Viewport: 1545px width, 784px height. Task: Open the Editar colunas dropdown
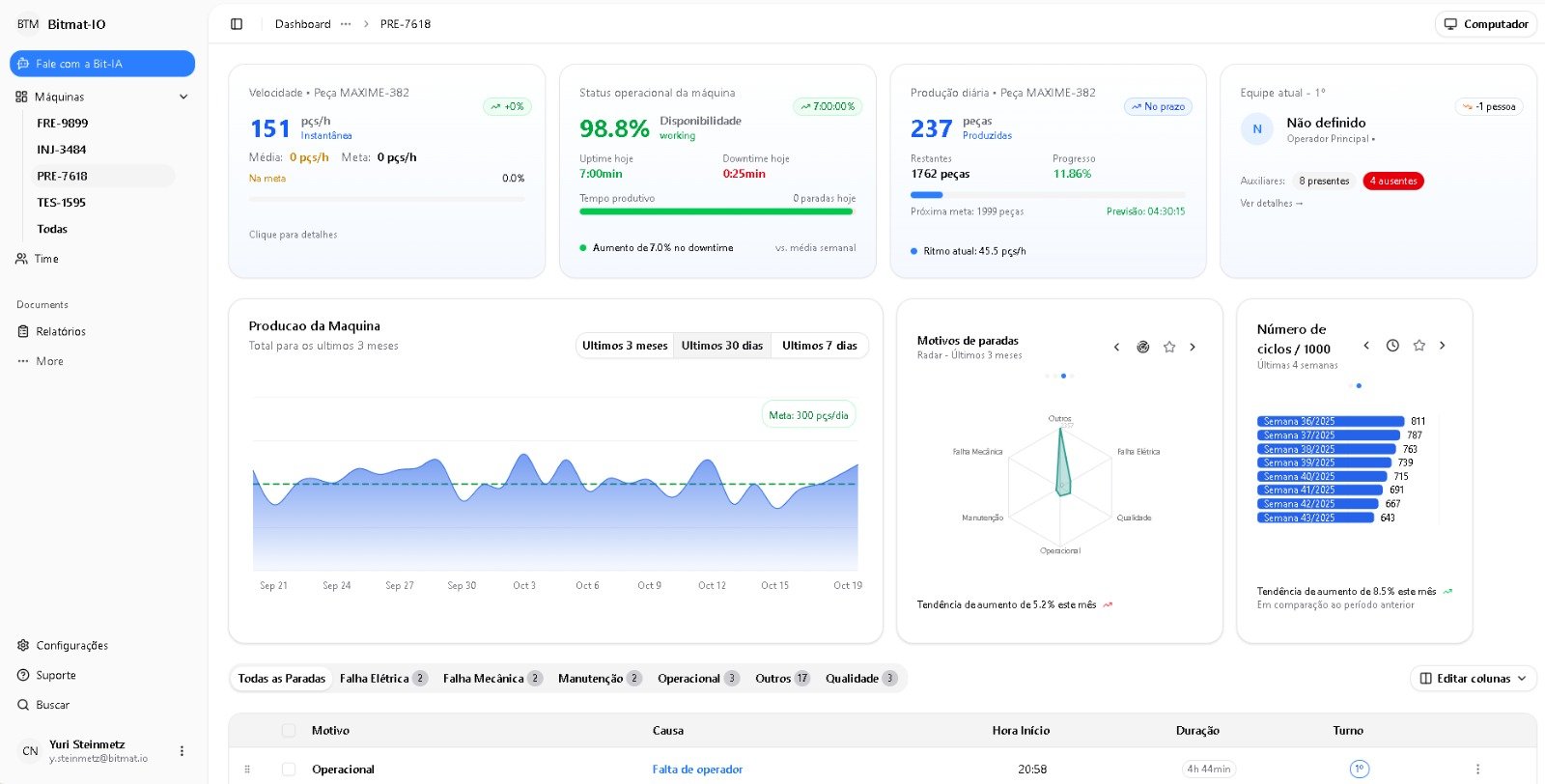tap(1473, 679)
